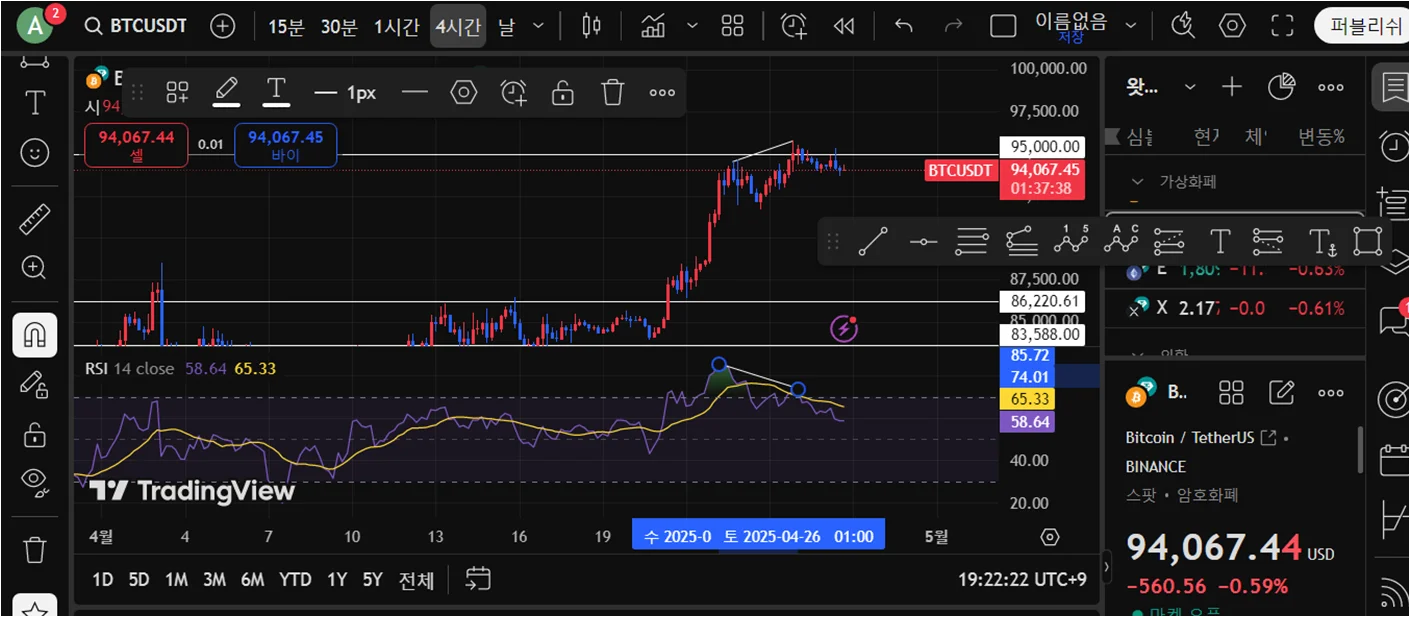Image resolution: width=1410 pixels, height=617 pixels.
Task: Click the bar replay rewind icon
Action: click(x=844, y=26)
